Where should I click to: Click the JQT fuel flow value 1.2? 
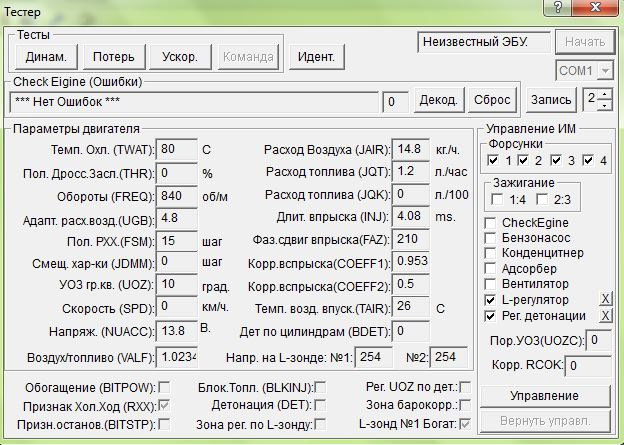tap(411, 172)
